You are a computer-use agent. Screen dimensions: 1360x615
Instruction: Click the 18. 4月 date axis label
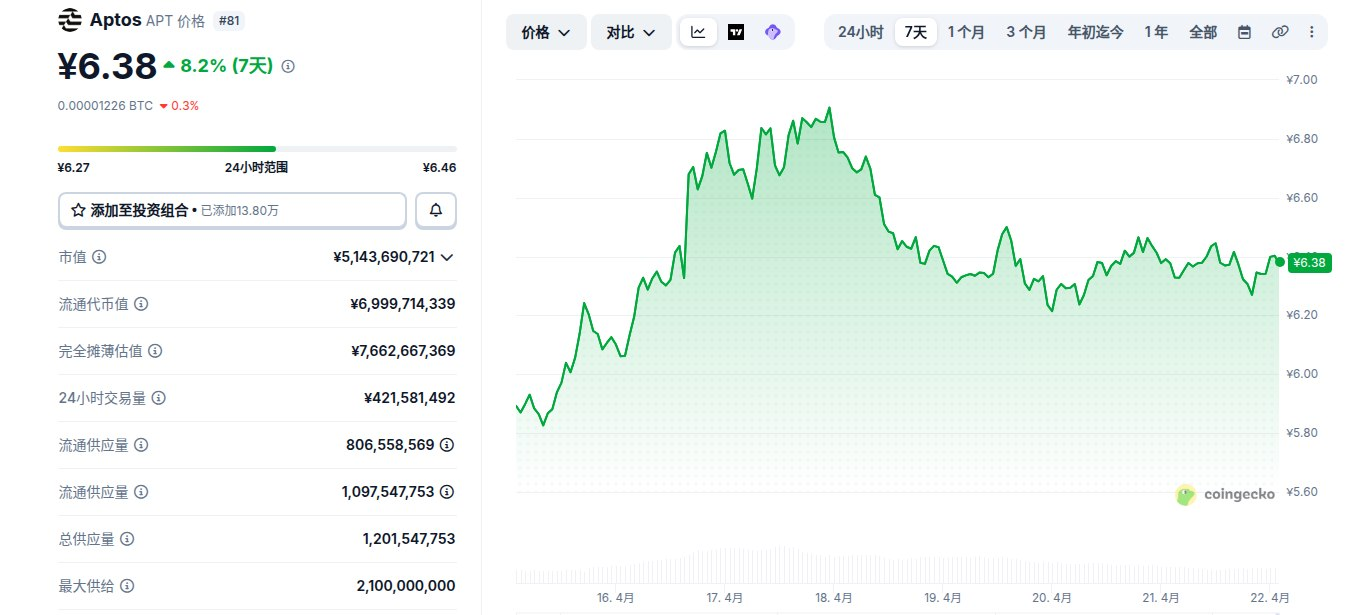tap(833, 598)
